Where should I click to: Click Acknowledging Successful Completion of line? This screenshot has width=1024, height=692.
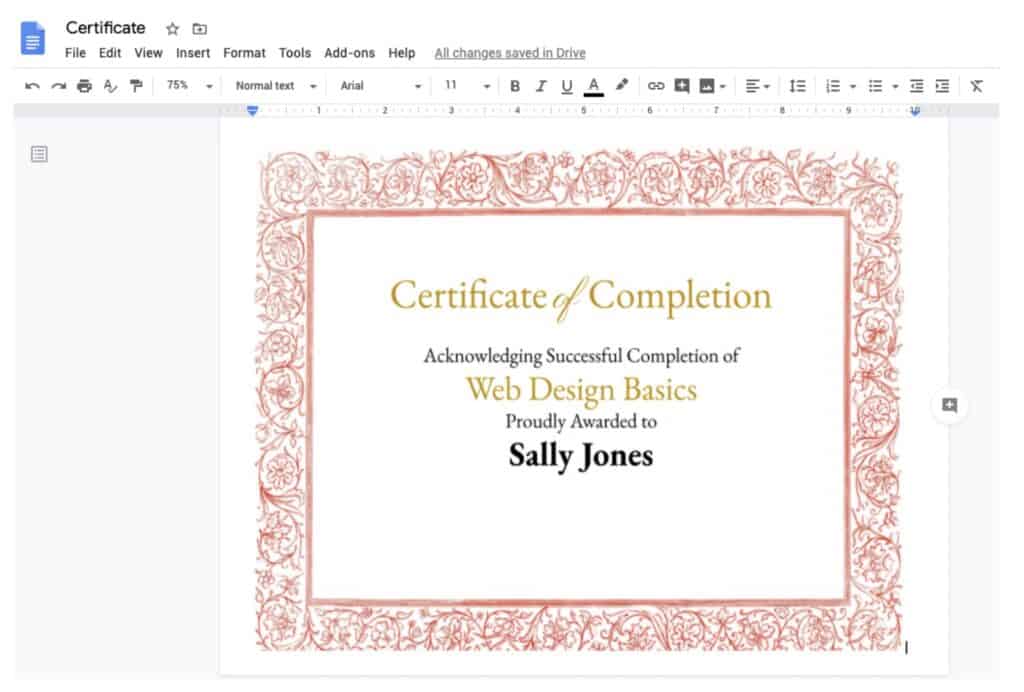click(581, 356)
